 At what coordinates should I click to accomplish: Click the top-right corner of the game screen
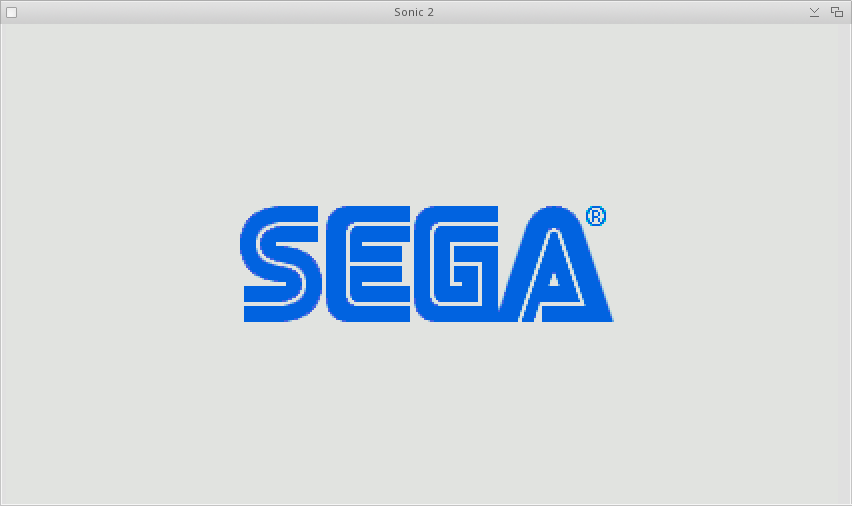(847, 28)
